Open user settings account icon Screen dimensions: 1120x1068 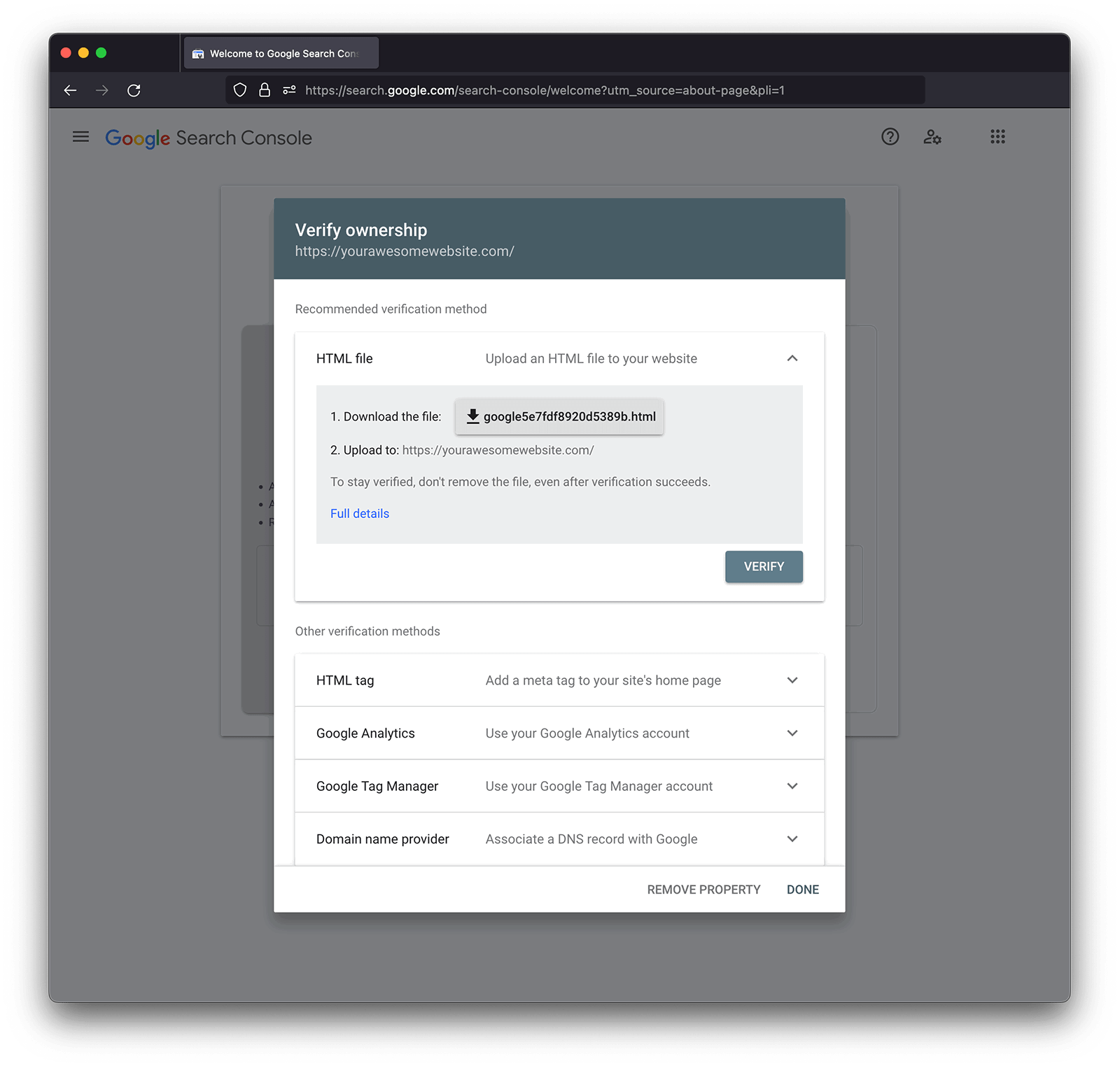(932, 137)
